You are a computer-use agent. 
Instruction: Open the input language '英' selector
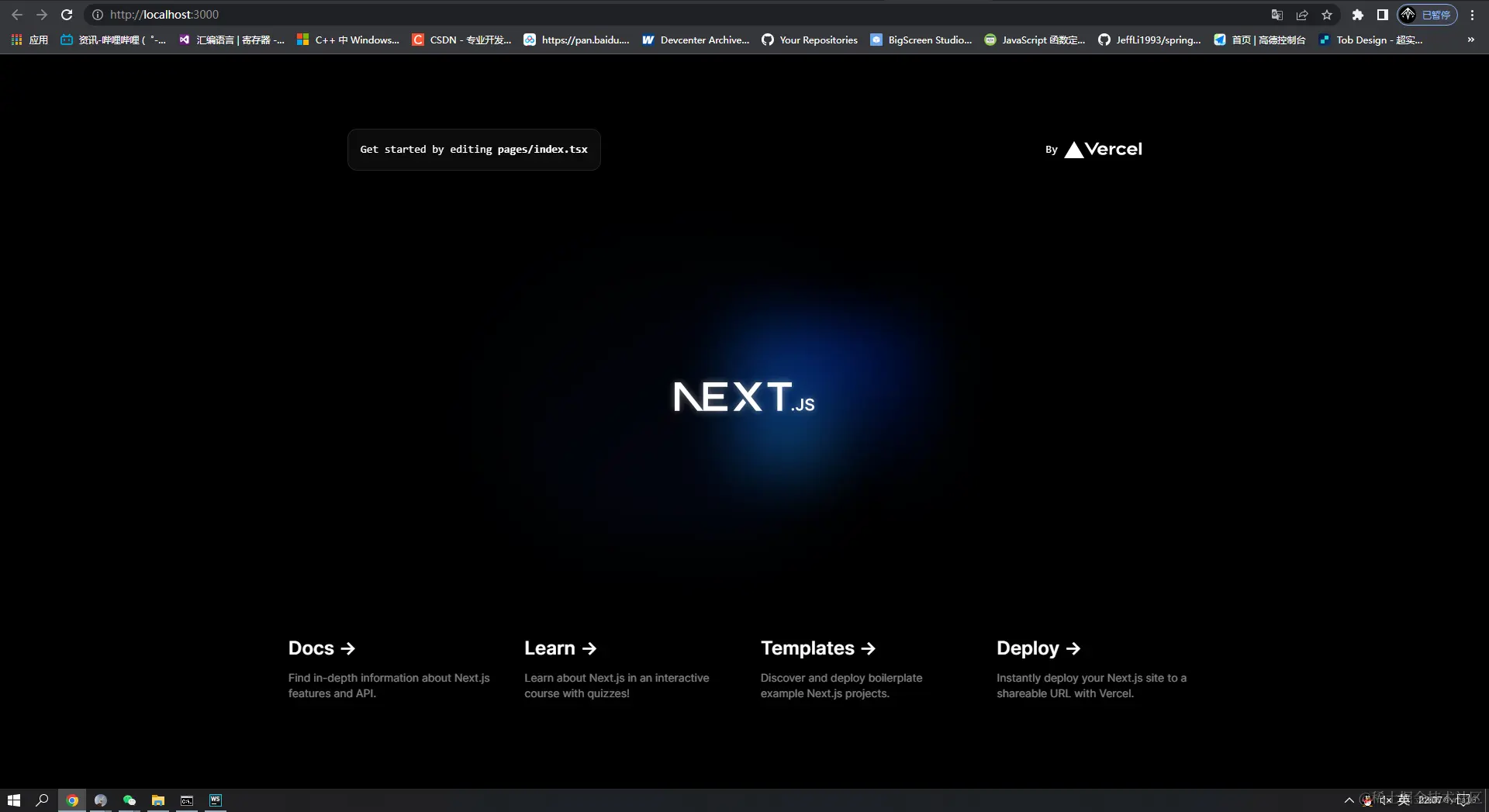click(x=1404, y=800)
